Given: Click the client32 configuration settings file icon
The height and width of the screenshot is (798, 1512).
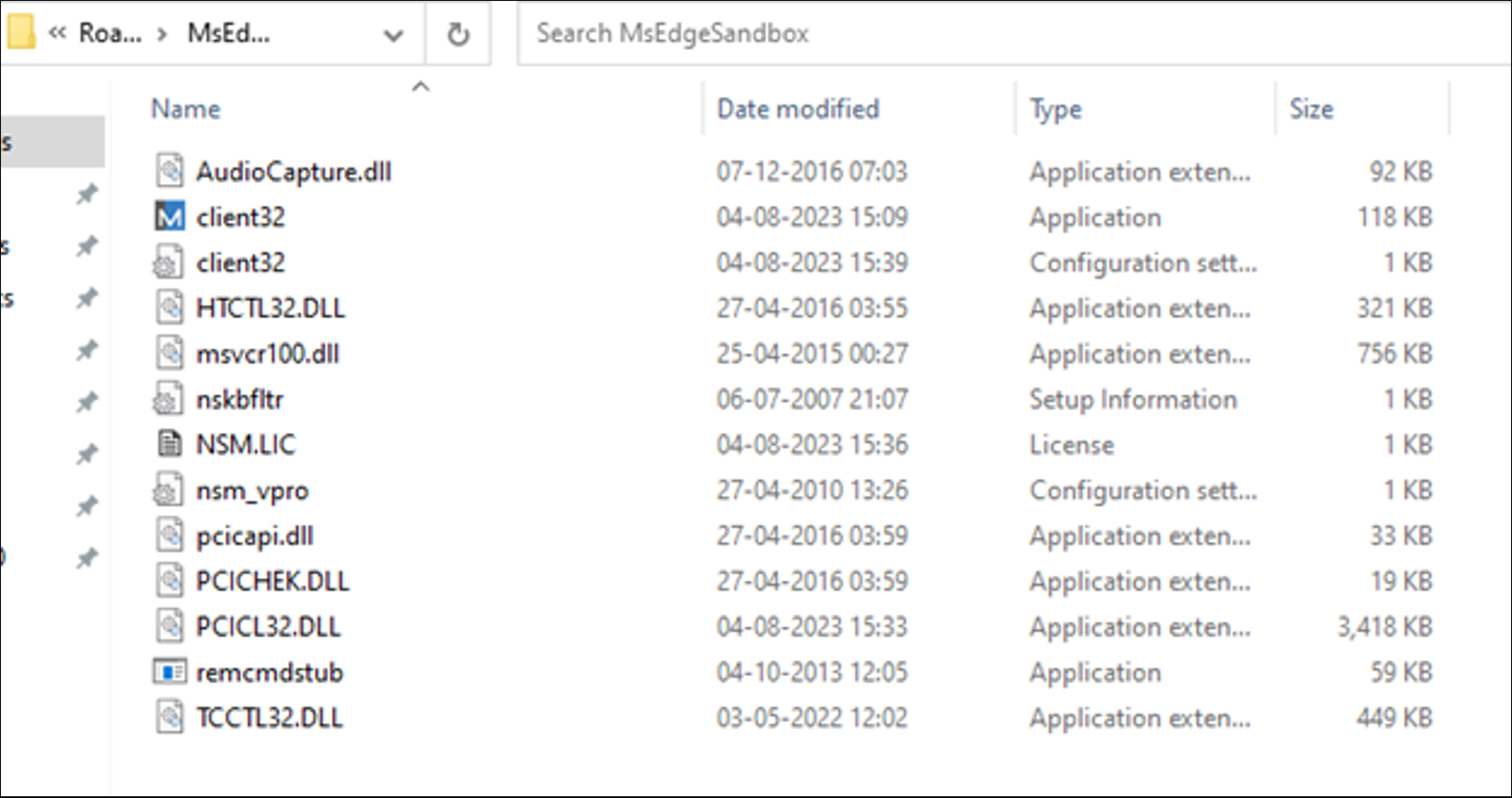Looking at the screenshot, I should point(169,263).
